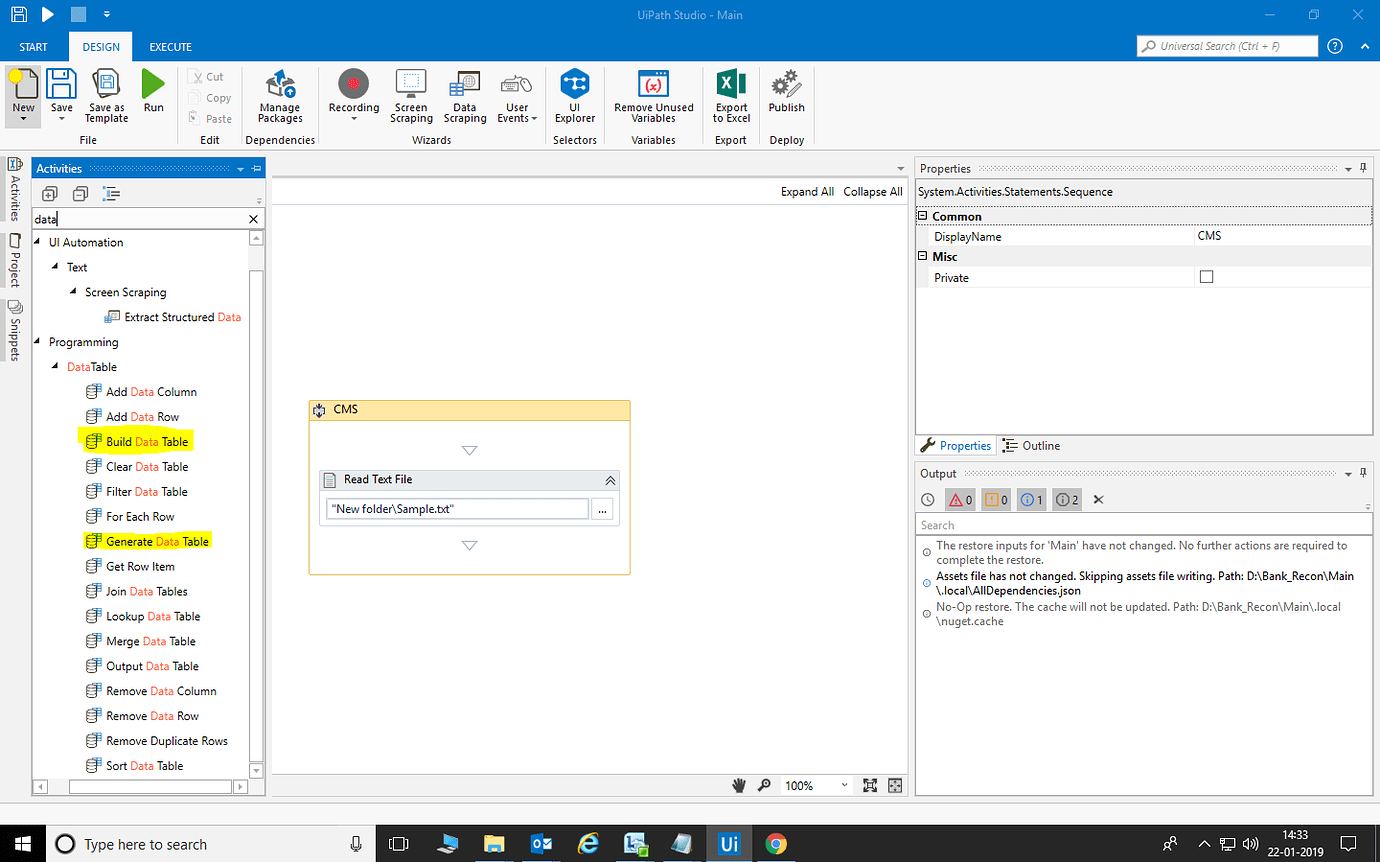The width and height of the screenshot is (1380, 862).
Task: Run the workflow with the Run button
Action: pyautogui.click(x=153, y=86)
